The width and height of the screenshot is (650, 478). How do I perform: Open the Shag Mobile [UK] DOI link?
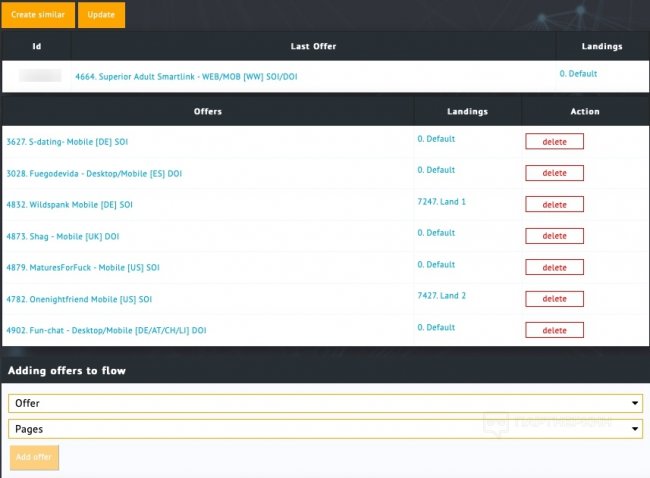click(62, 237)
